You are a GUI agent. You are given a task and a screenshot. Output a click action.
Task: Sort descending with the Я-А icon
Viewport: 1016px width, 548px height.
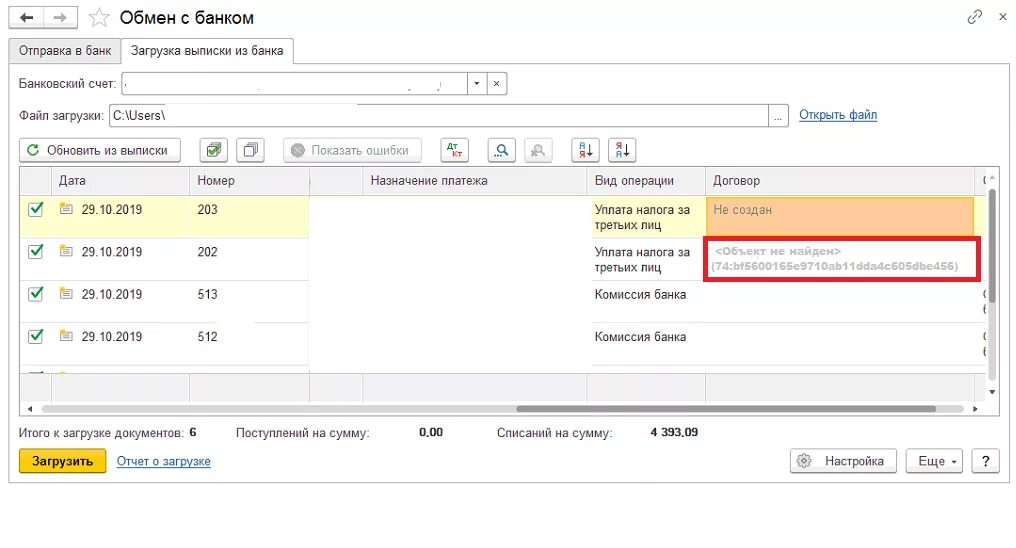click(x=622, y=150)
